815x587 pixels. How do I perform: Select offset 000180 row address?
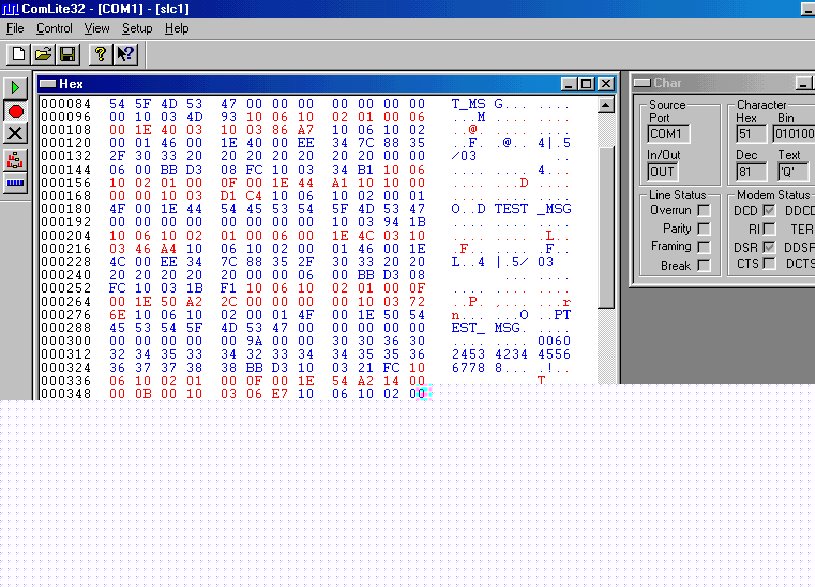66,209
